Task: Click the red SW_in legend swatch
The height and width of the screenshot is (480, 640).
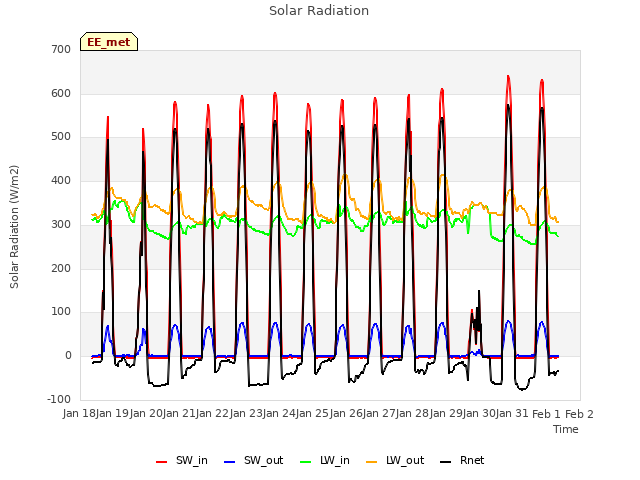Action: click(162, 462)
